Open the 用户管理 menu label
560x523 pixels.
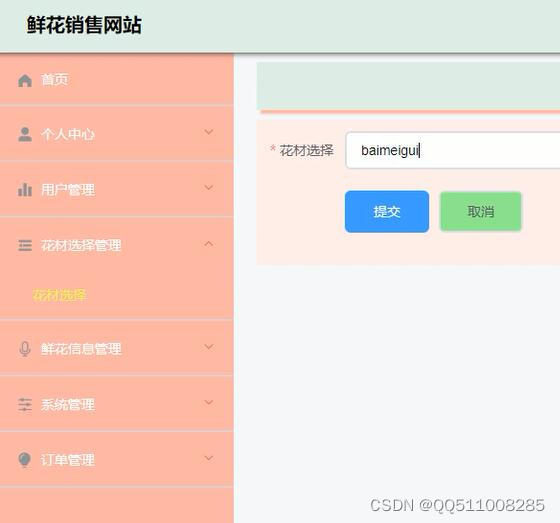pos(68,190)
